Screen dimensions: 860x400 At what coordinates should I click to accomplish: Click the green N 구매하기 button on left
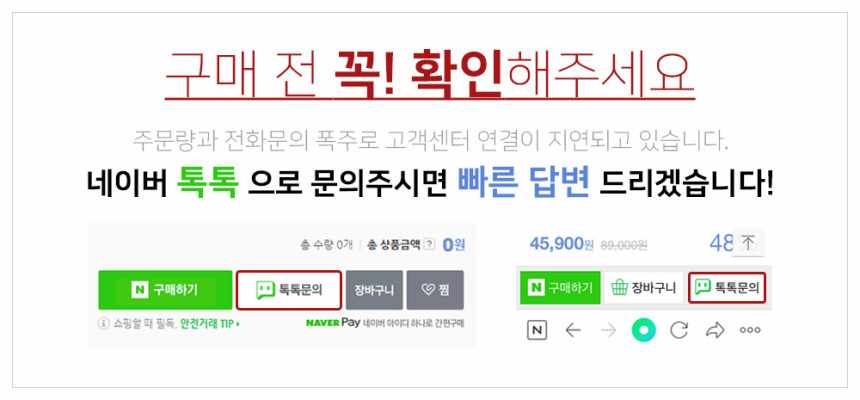[x=165, y=290]
